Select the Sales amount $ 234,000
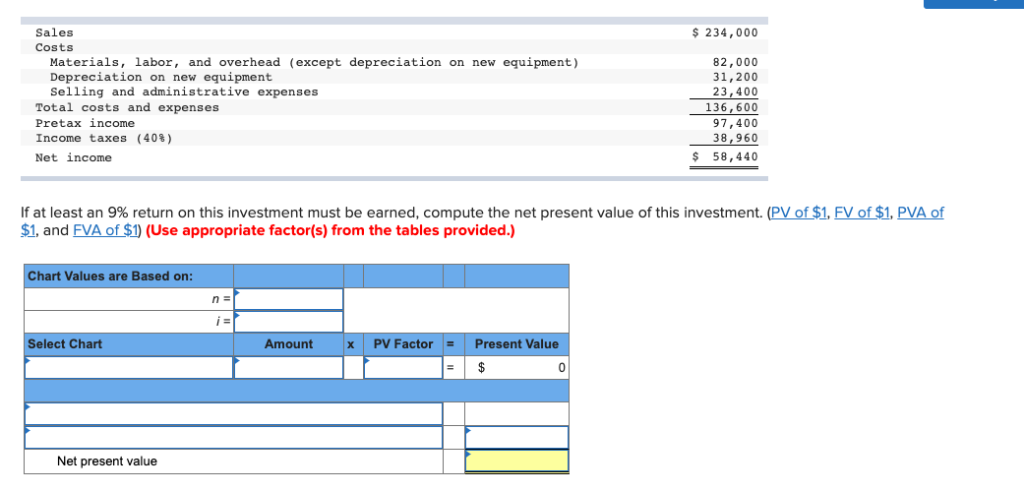 725,32
